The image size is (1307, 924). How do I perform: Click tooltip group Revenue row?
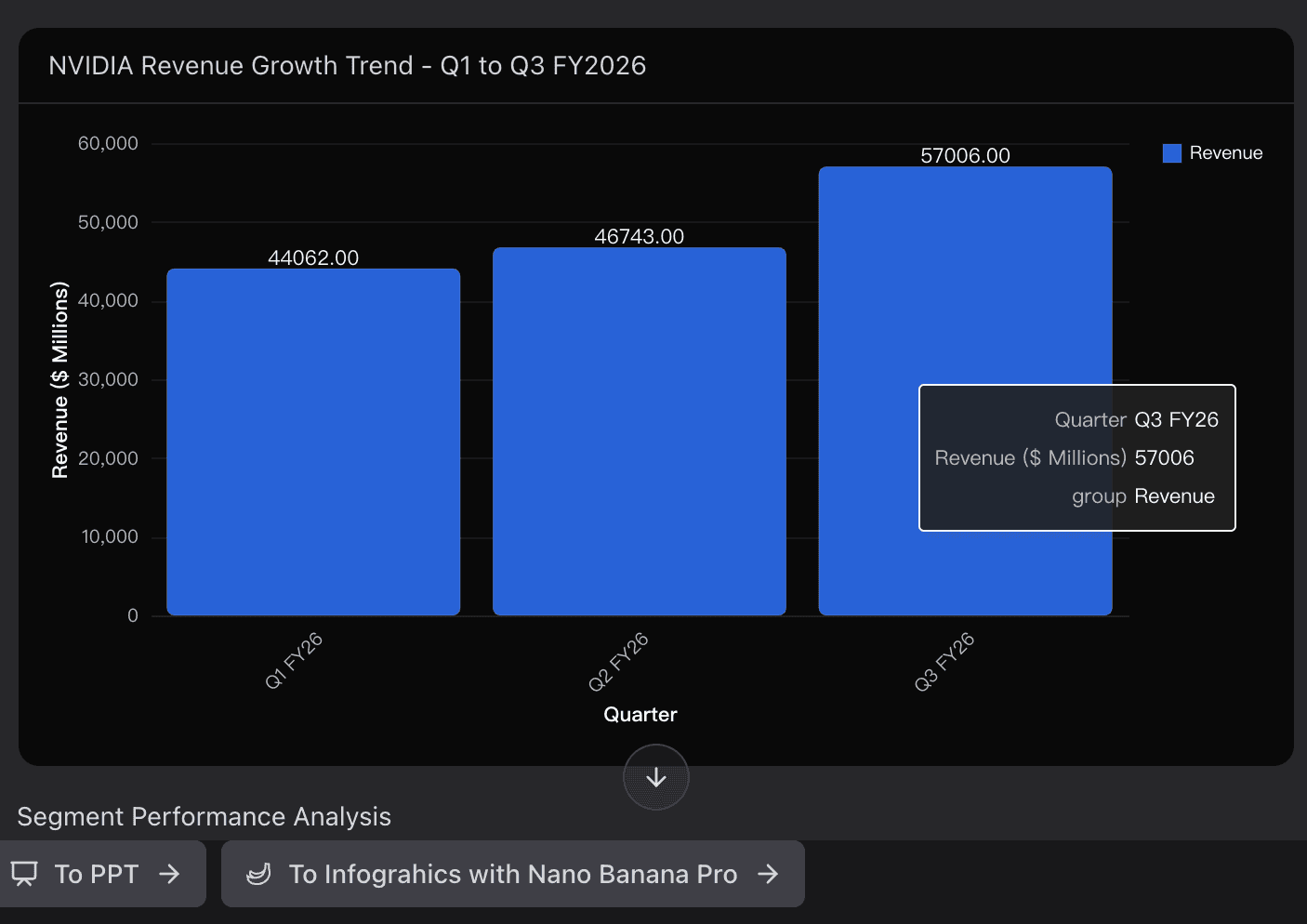pos(1143,496)
